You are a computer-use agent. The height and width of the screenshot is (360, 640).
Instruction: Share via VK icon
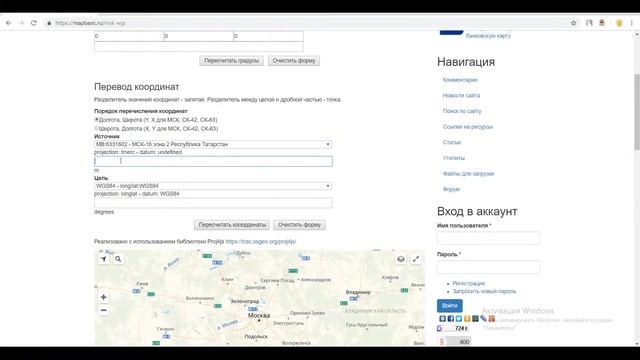coord(443,318)
